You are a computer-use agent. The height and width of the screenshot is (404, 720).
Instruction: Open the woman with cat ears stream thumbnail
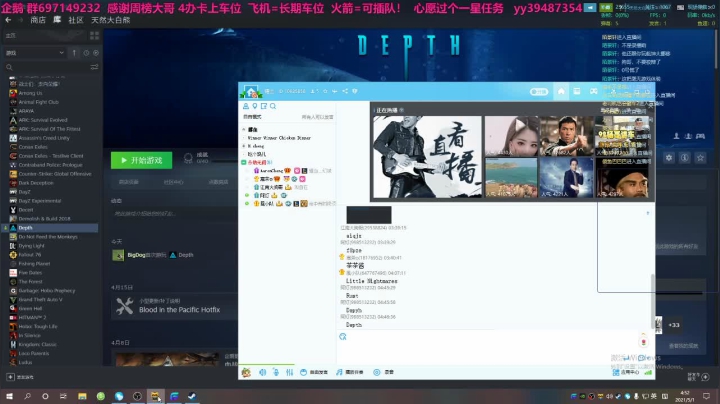pyautogui.click(x=512, y=136)
